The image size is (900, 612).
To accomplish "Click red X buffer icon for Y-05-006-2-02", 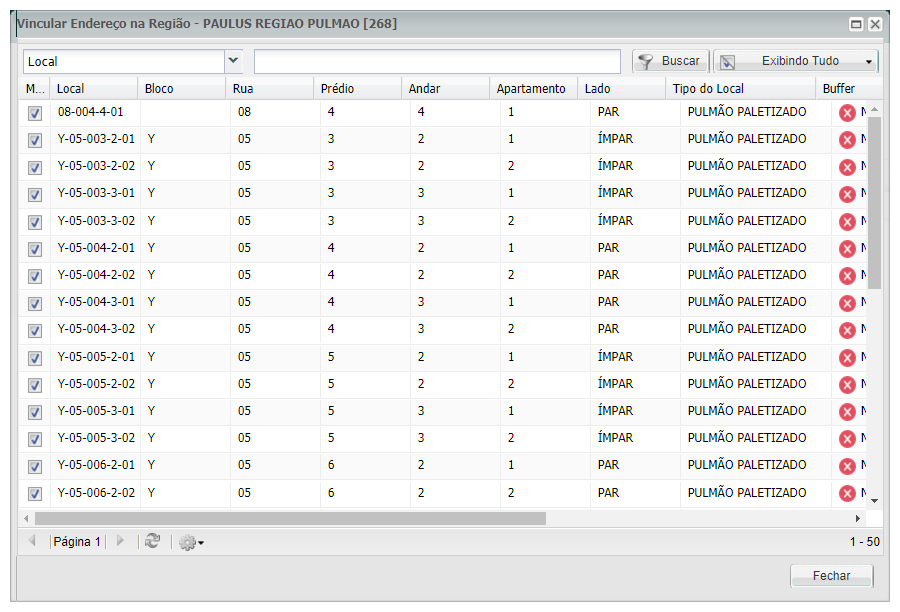I will (847, 493).
